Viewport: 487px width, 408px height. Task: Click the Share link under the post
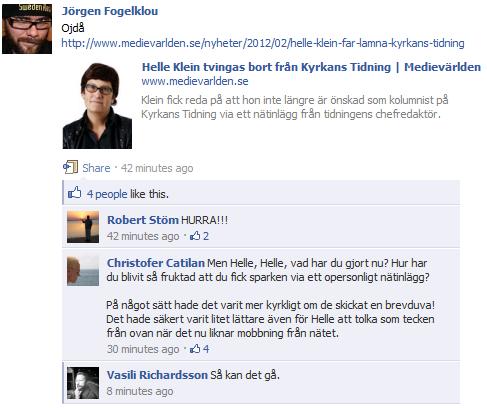click(x=96, y=168)
